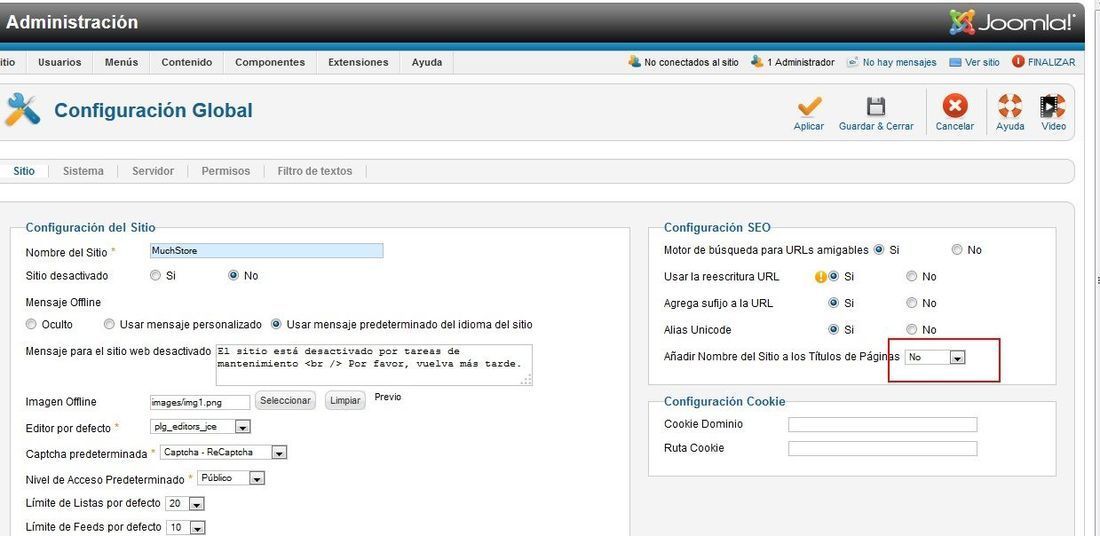
Task: Switch to the Sistema tab
Action: 83,171
